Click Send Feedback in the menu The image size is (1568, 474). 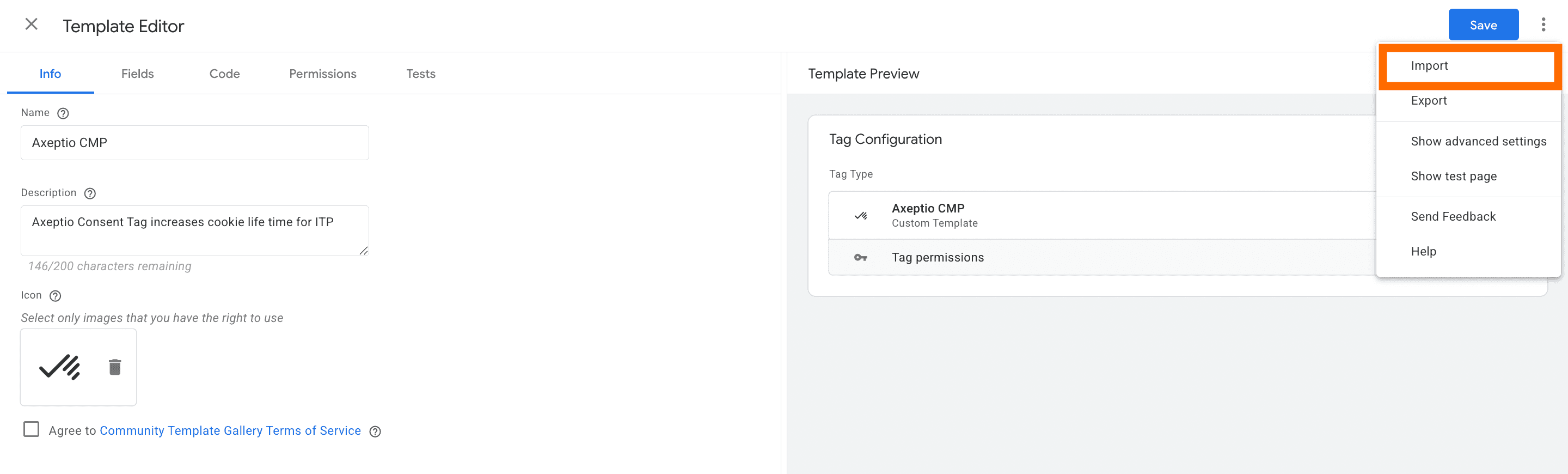1468,216
